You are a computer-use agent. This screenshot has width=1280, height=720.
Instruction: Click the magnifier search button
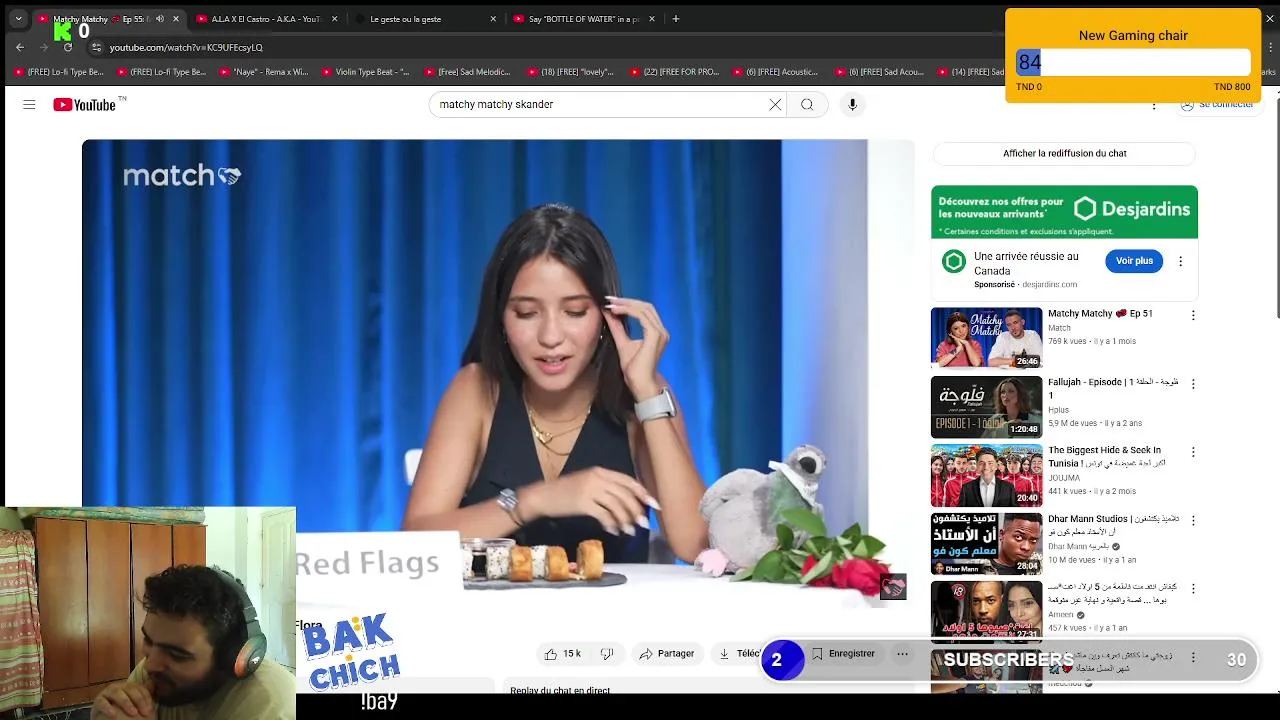(807, 104)
